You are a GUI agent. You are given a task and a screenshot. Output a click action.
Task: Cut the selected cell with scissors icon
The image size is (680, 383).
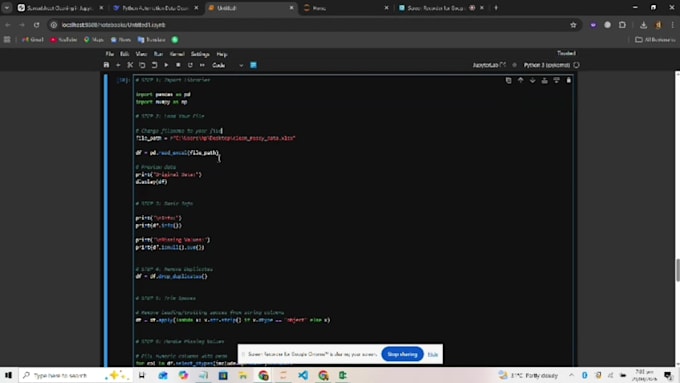click(x=130, y=65)
